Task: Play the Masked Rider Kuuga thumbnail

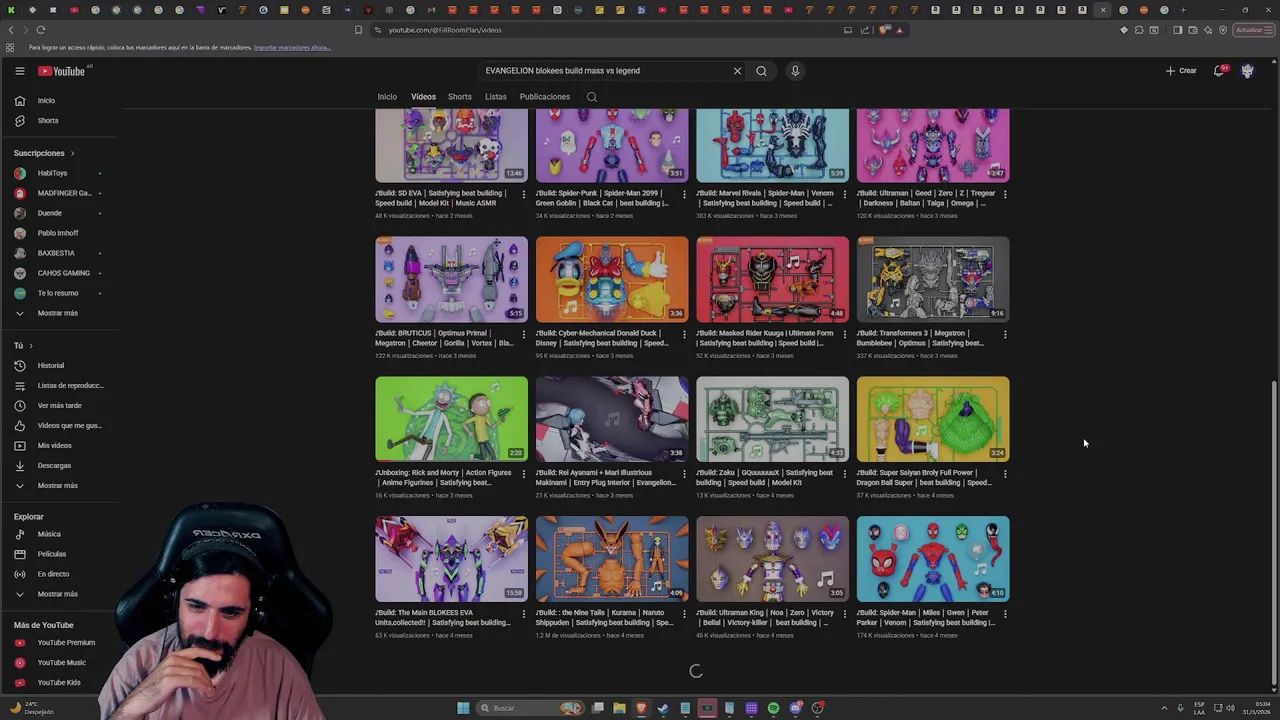Action: click(x=772, y=279)
